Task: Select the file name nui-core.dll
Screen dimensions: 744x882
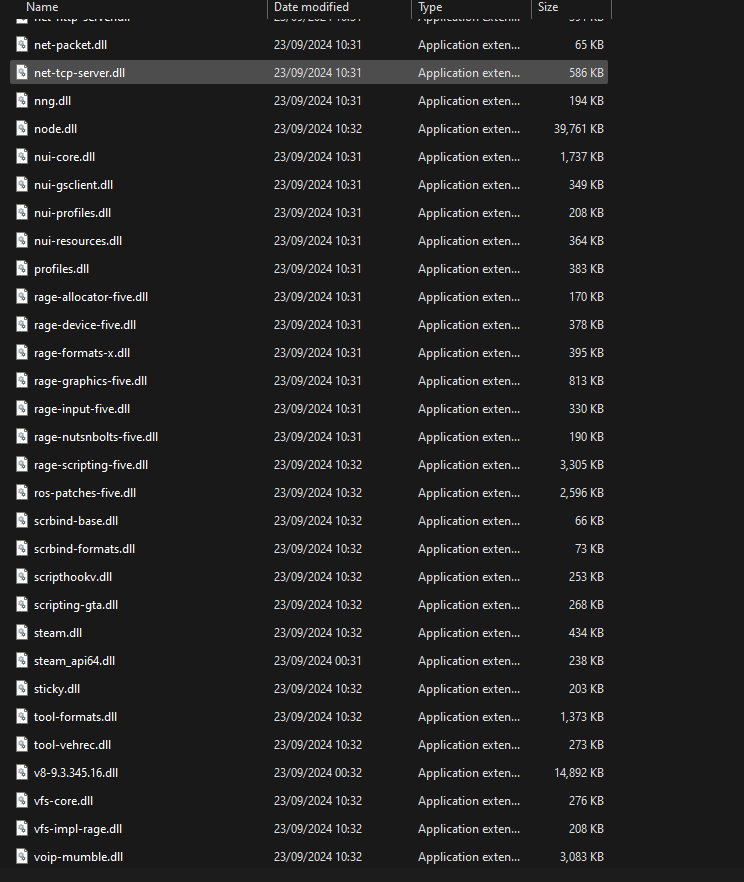Action: [x=64, y=157]
